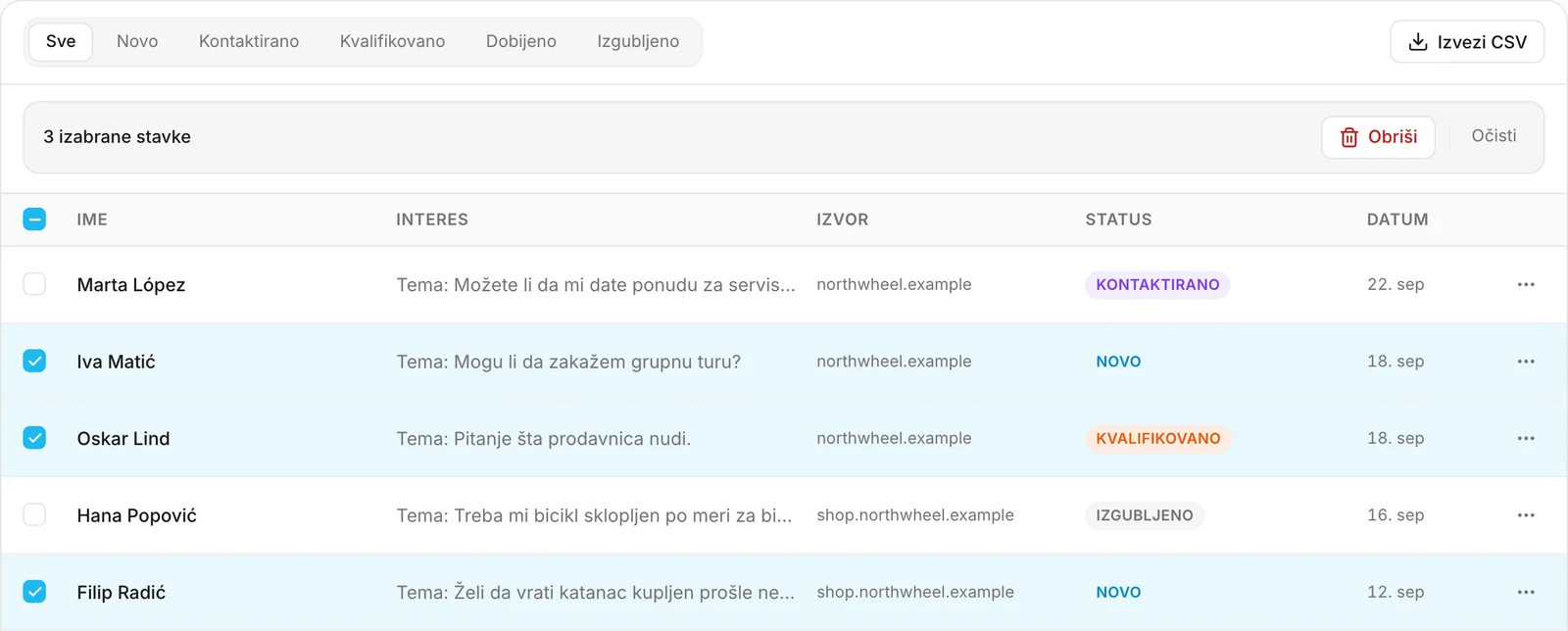Switch to the Novo tab
1568x631 pixels.
(x=137, y=42)
